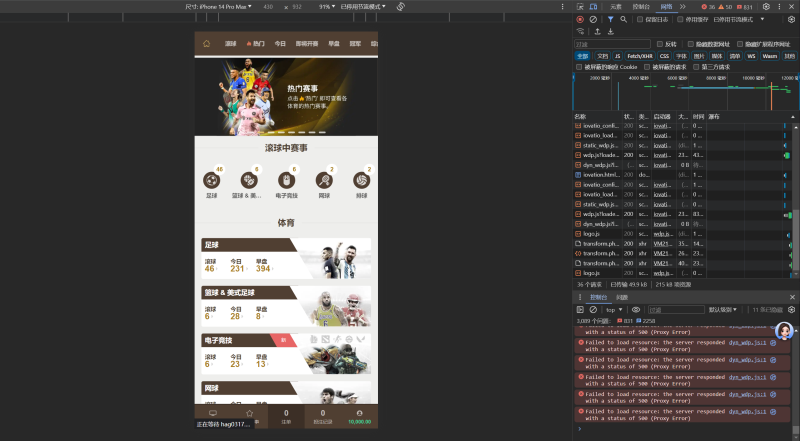The height and width of the screenshot is (441, 800).
Task: Expand the console 默认级别 log level dropdown
Action: [x=724, y=310]
